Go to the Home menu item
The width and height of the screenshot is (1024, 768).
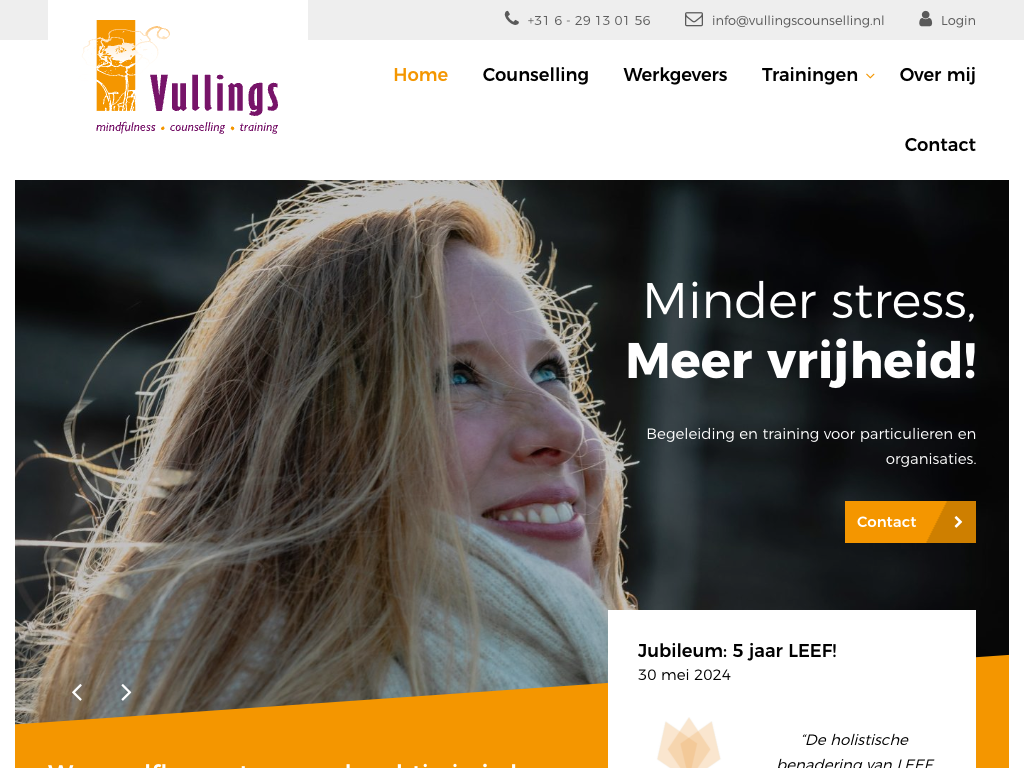click(421, 75)
